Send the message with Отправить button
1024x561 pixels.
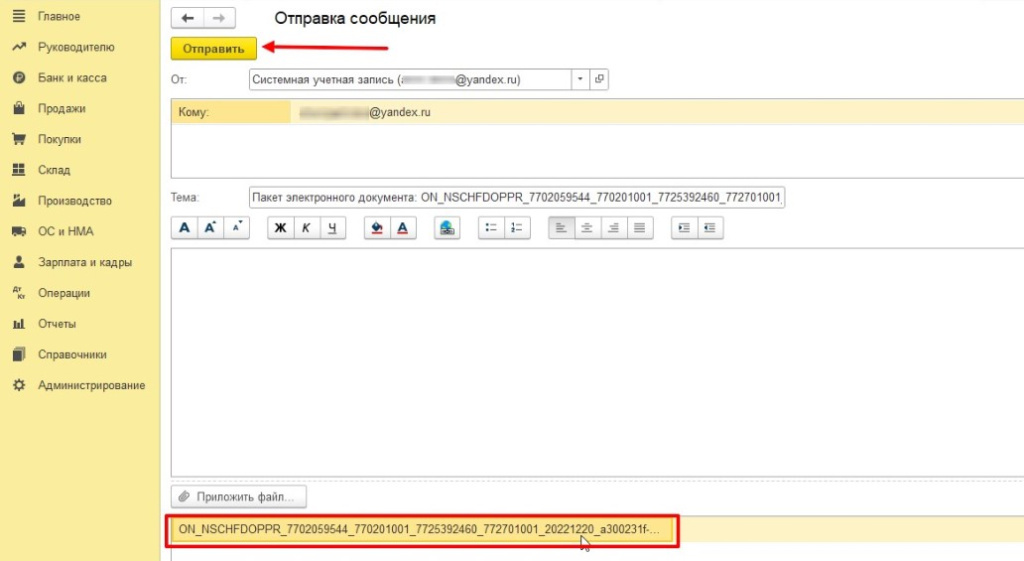[214, 48]
